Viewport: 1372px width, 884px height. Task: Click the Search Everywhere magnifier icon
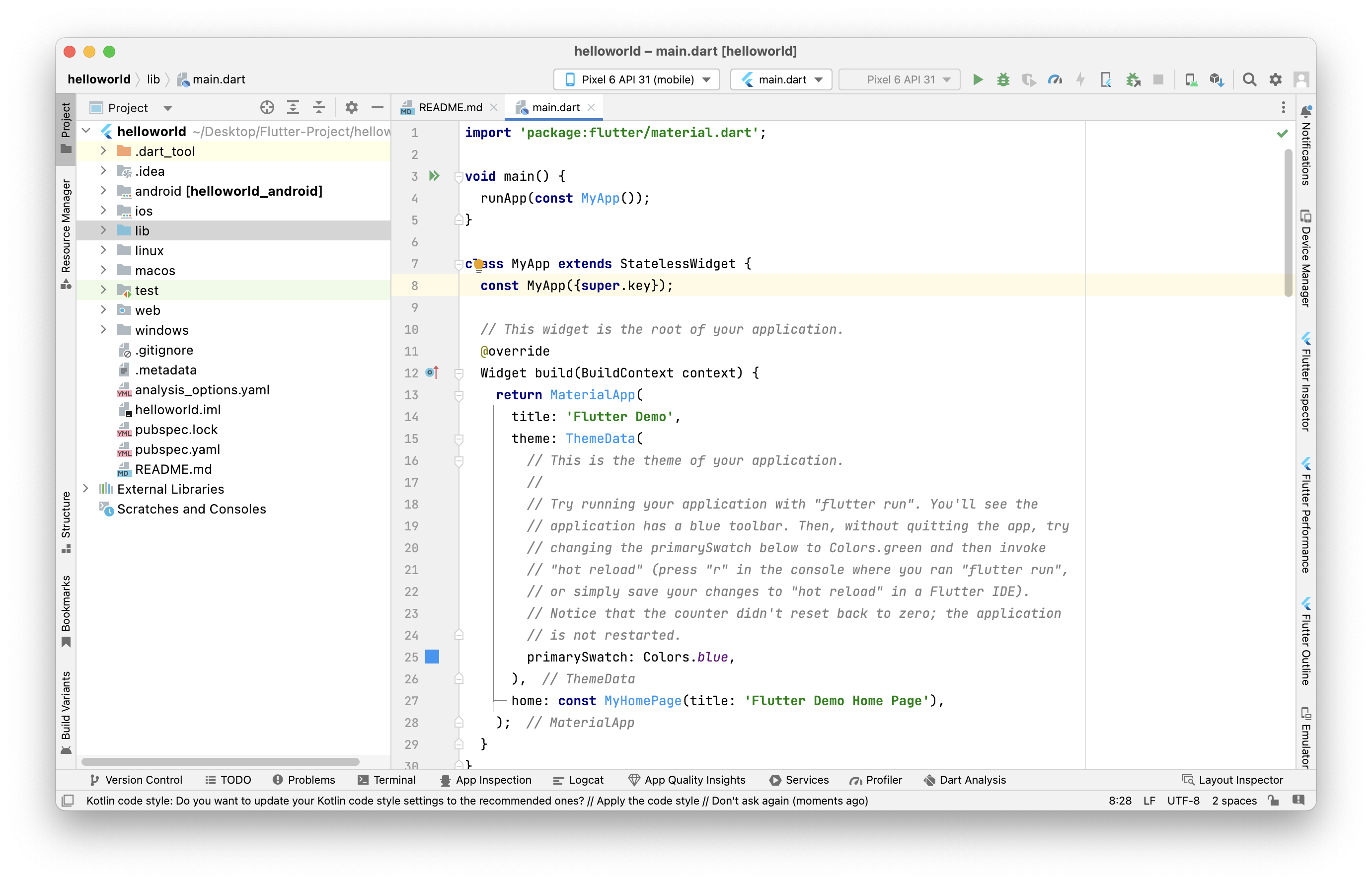point(1249,79)
